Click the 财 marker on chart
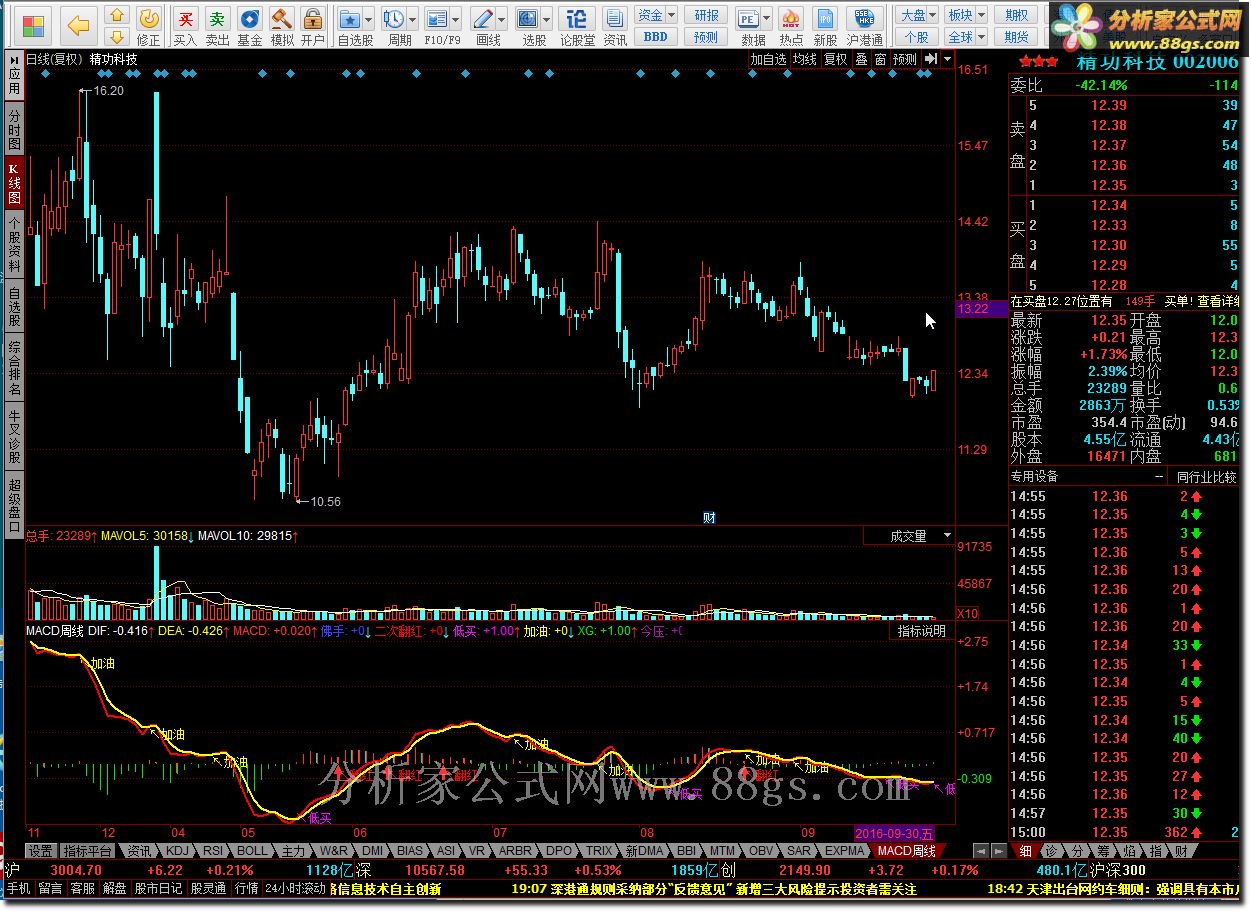 [709, 517]
